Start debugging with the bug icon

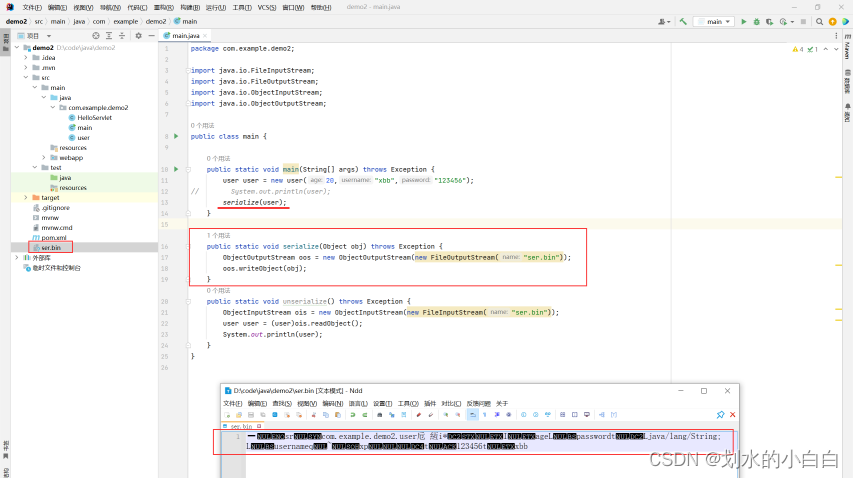756,22
